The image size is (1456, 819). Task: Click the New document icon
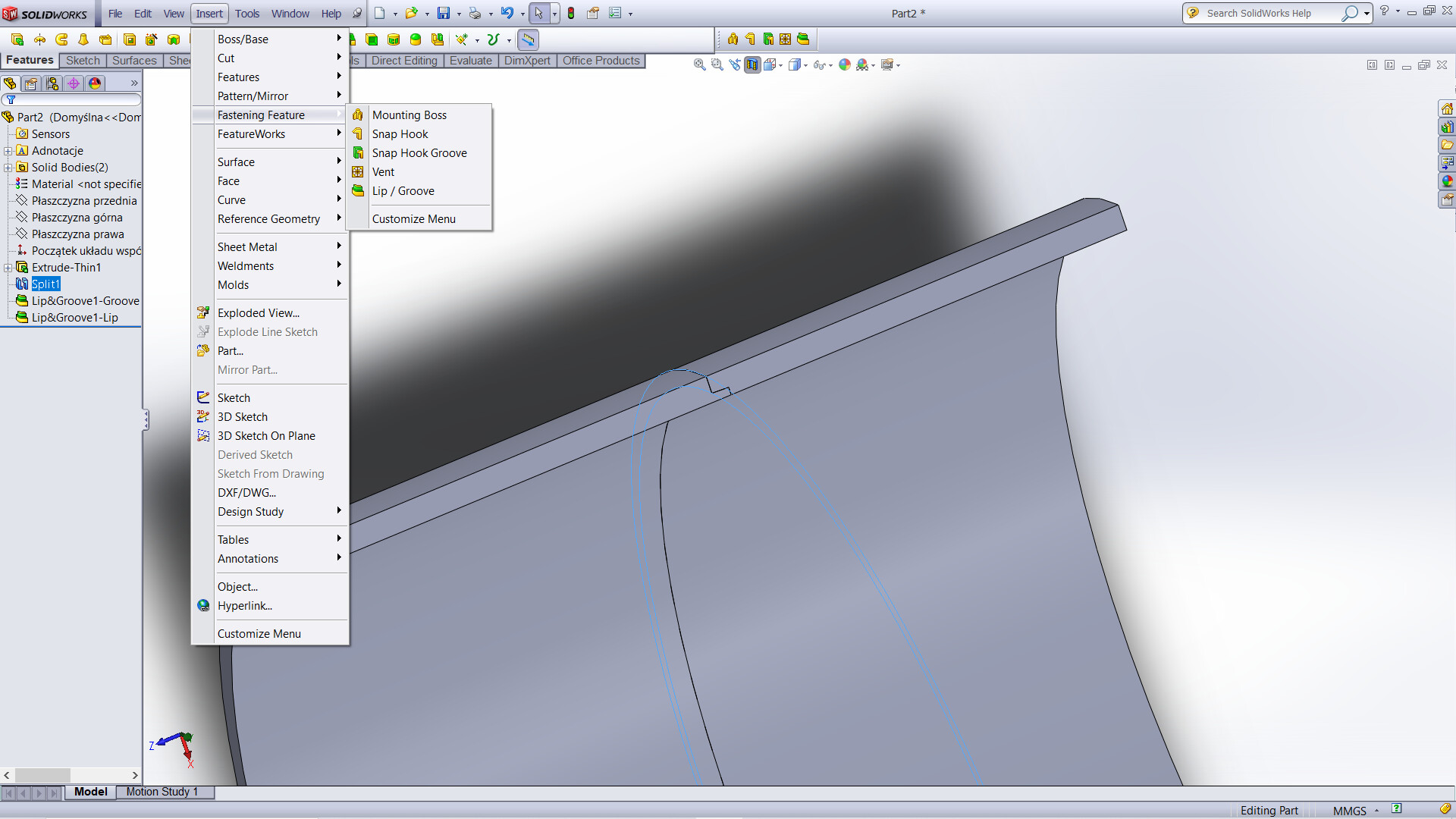pos(380,14)
